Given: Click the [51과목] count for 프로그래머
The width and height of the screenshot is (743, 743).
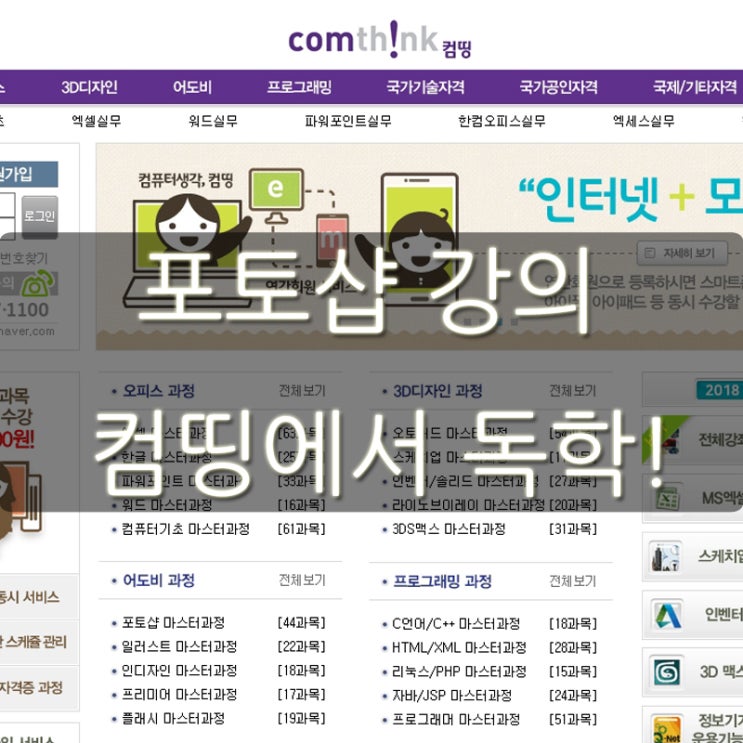Looking at the screenshot, I should 572,720.
